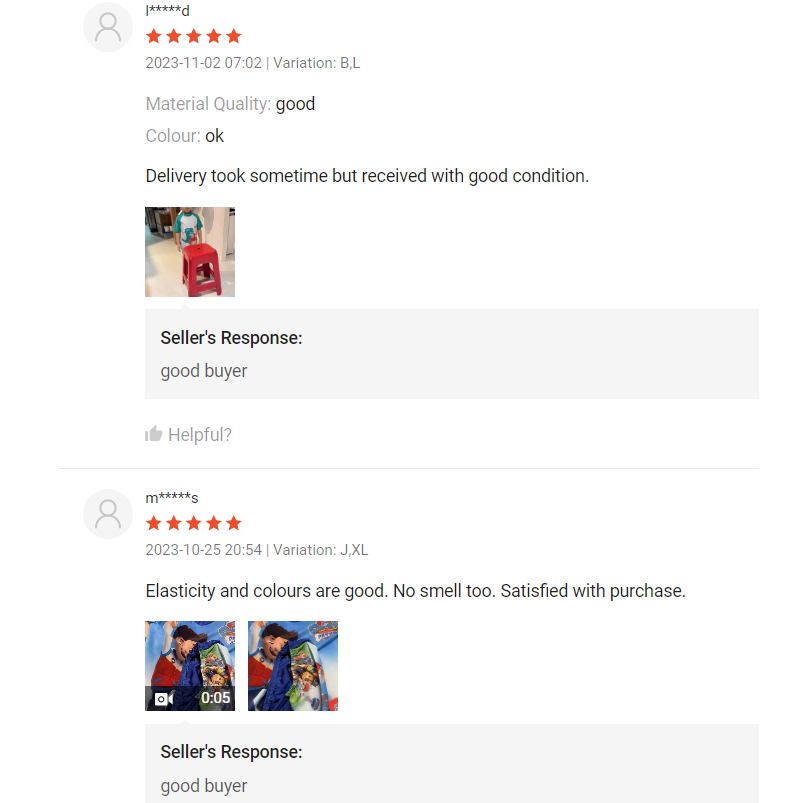The height and width of the screenshot is (803, 803).
Task: Click fifth star of m*****s's rating
Action: [234, 523]
